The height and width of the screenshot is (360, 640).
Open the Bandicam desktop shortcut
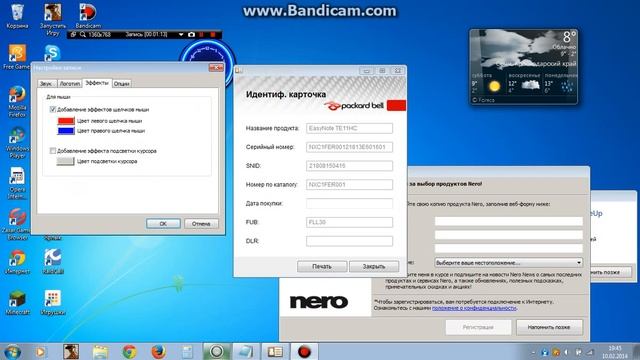pos(88,16)
